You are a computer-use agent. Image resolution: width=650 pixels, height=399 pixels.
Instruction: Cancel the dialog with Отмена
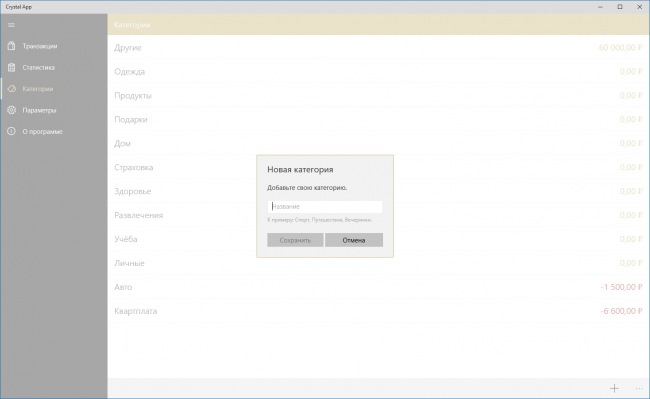[x=354, y=240]
